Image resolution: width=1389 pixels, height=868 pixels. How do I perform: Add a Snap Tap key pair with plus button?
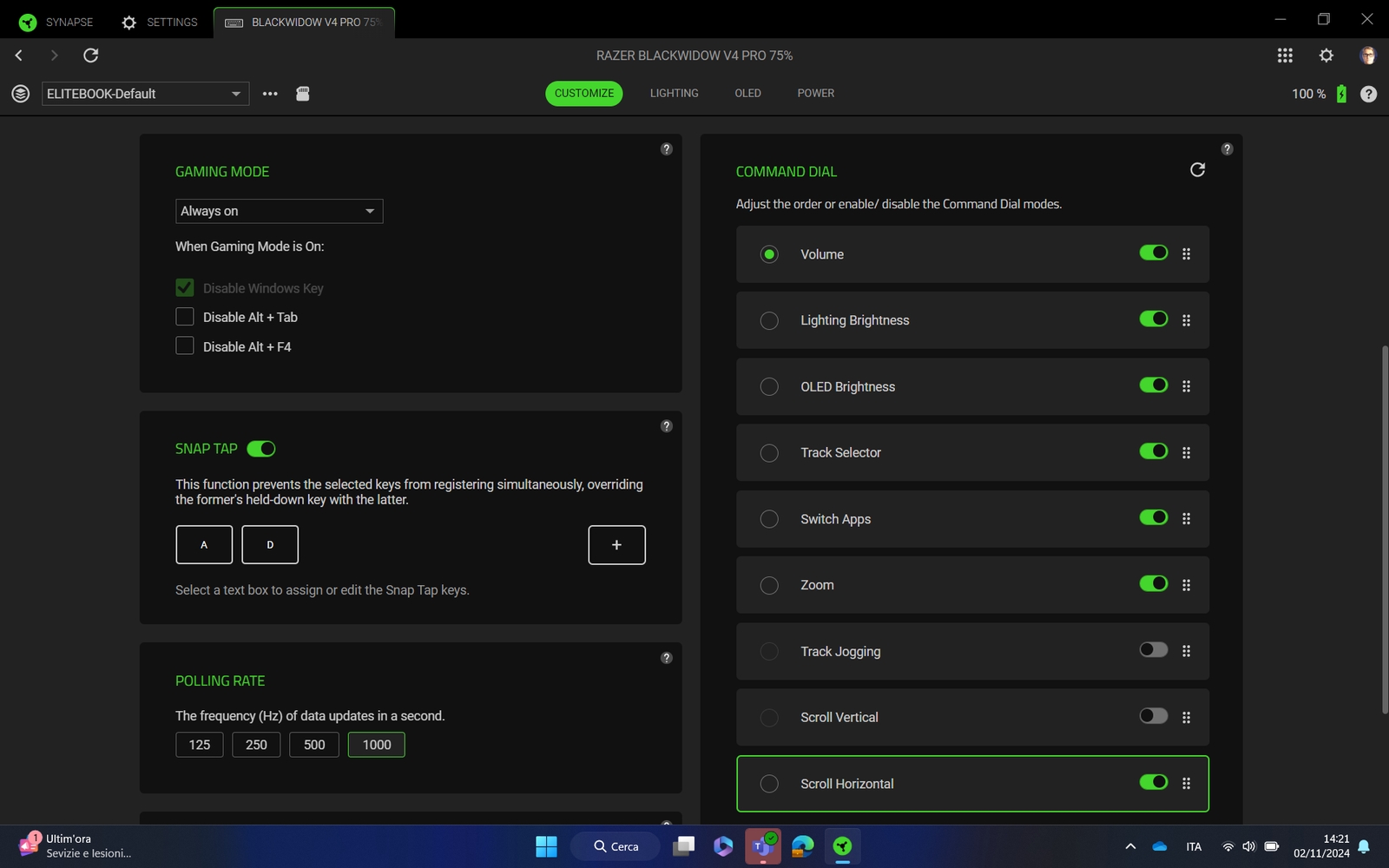pos(616,545)
